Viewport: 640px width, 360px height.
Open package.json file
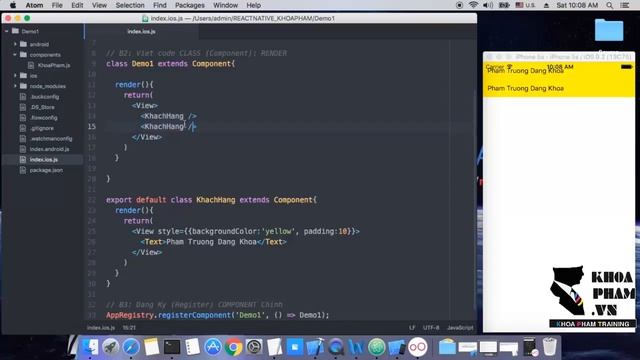coord(46,170)
